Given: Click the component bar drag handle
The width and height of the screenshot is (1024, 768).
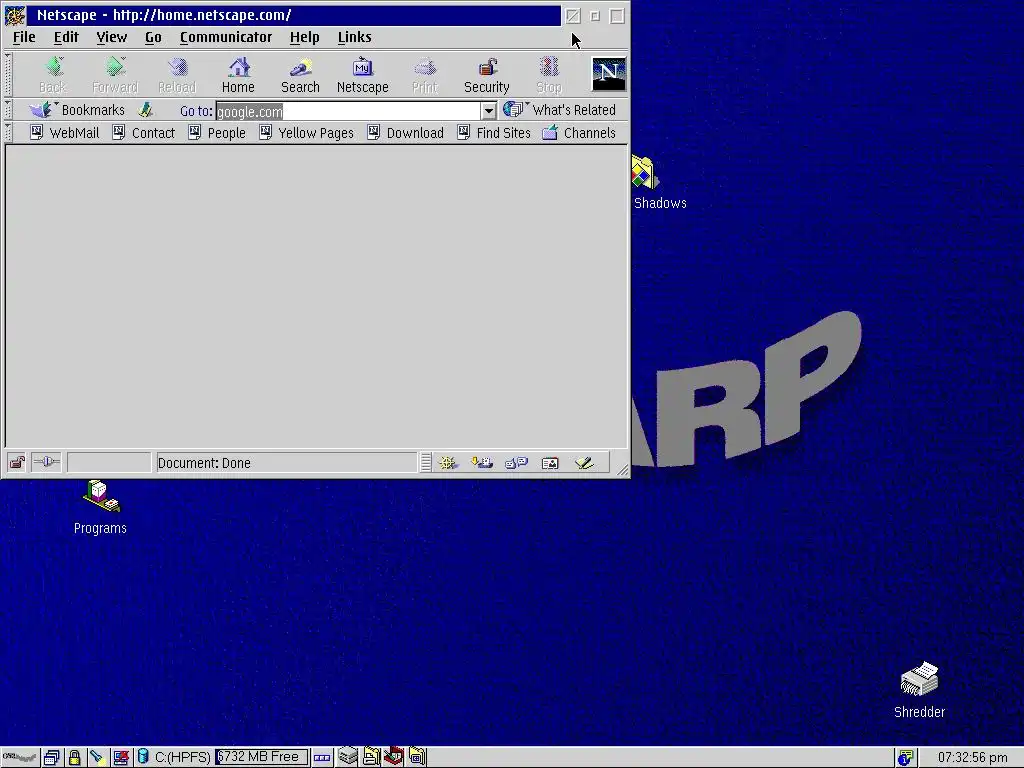Looking at the screenshot, I should tap(426, 462).
